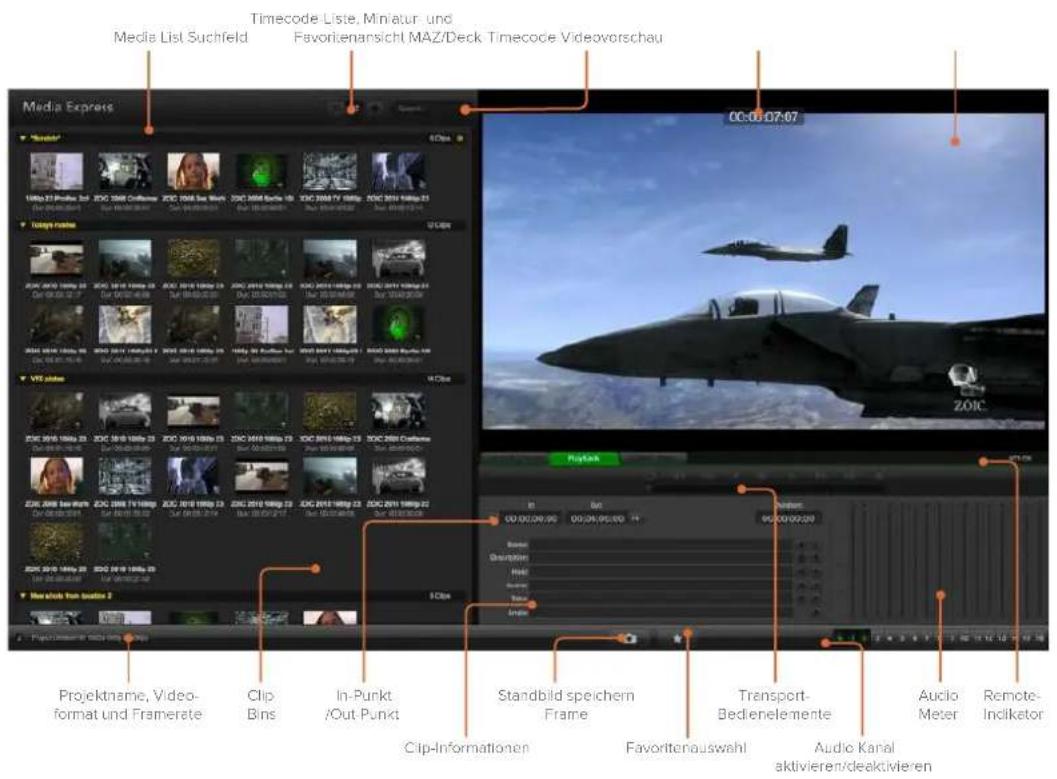
Task: Toggle audio channel 13
Action: point(1002,637)
